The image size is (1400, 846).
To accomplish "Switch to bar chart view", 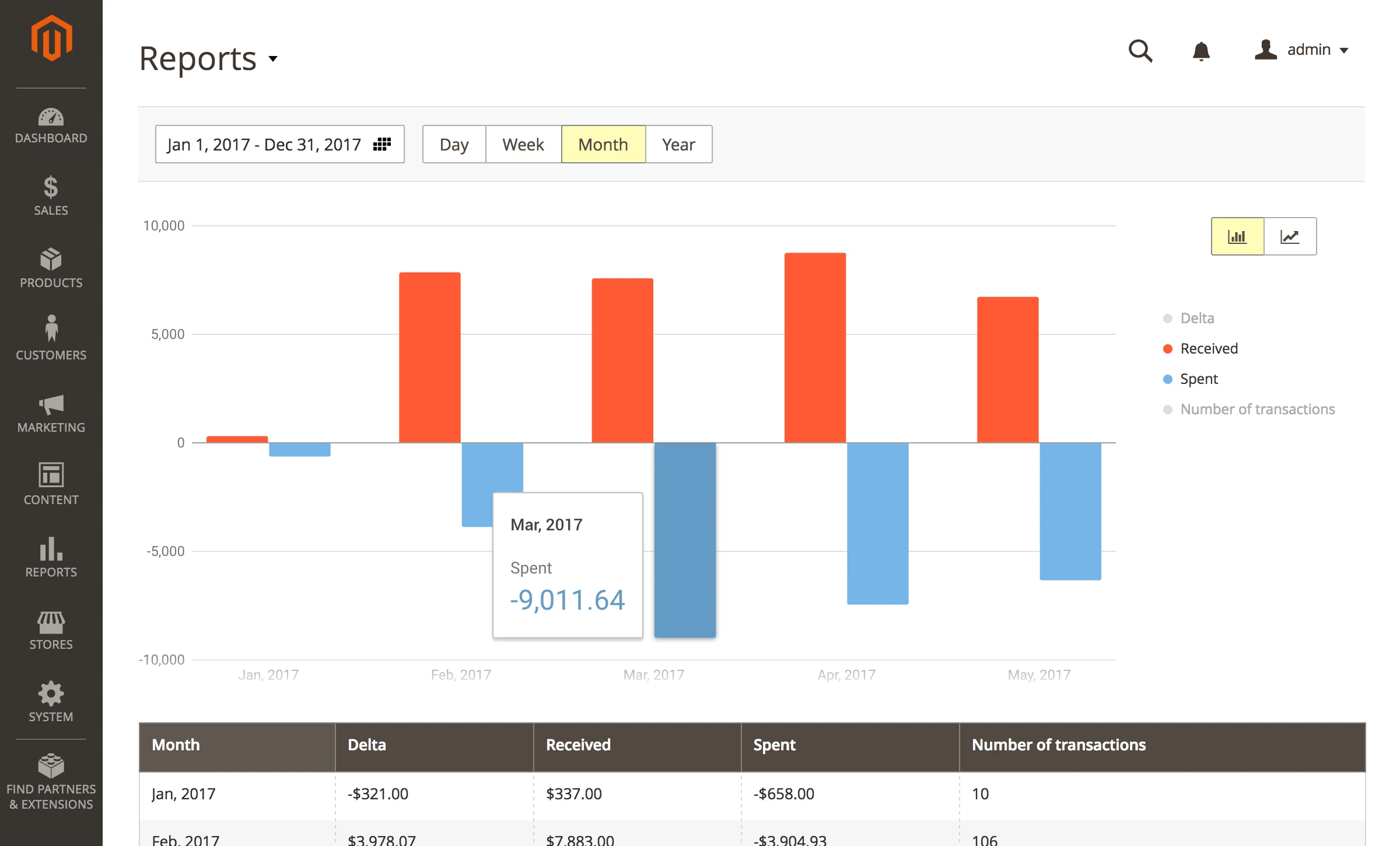I will 1237,236.
